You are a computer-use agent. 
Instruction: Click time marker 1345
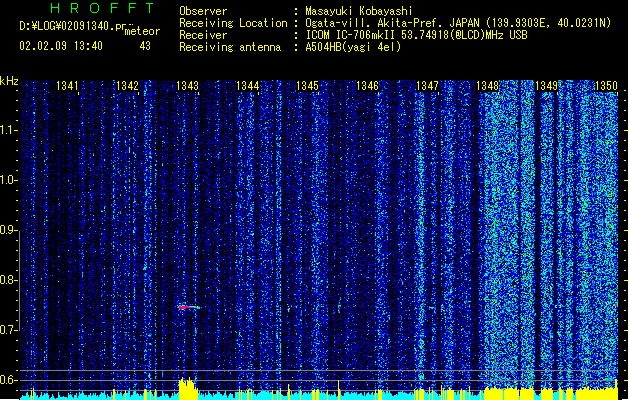[x=307, y=86]
